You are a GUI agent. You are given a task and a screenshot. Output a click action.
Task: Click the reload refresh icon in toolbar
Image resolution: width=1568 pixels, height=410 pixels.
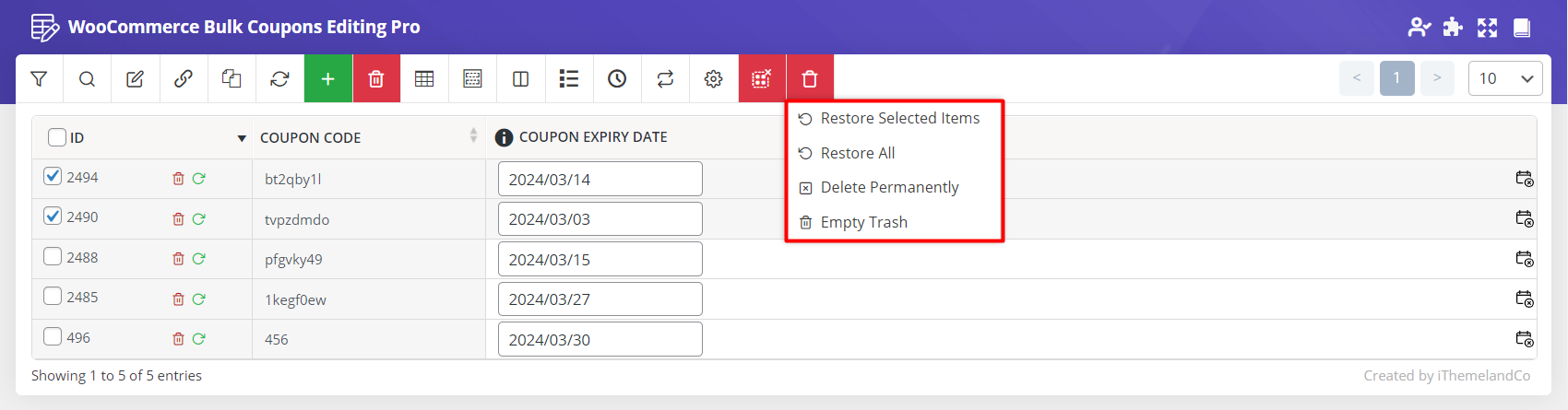(x=279, y=79)
